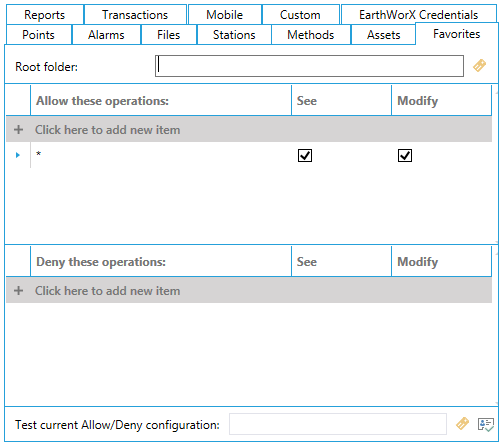Select the Mobile tab
Image resolution: width=502 pixels, height=445 pixels.
tap(225, 15)
